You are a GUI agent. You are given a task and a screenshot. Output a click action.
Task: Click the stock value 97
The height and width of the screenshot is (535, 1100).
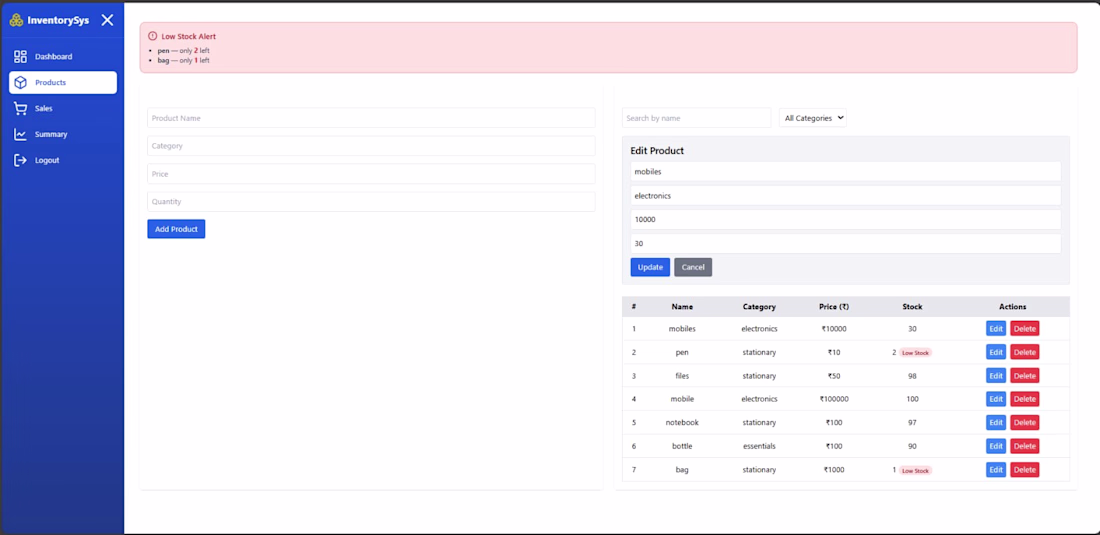click(x=912, y=423)
